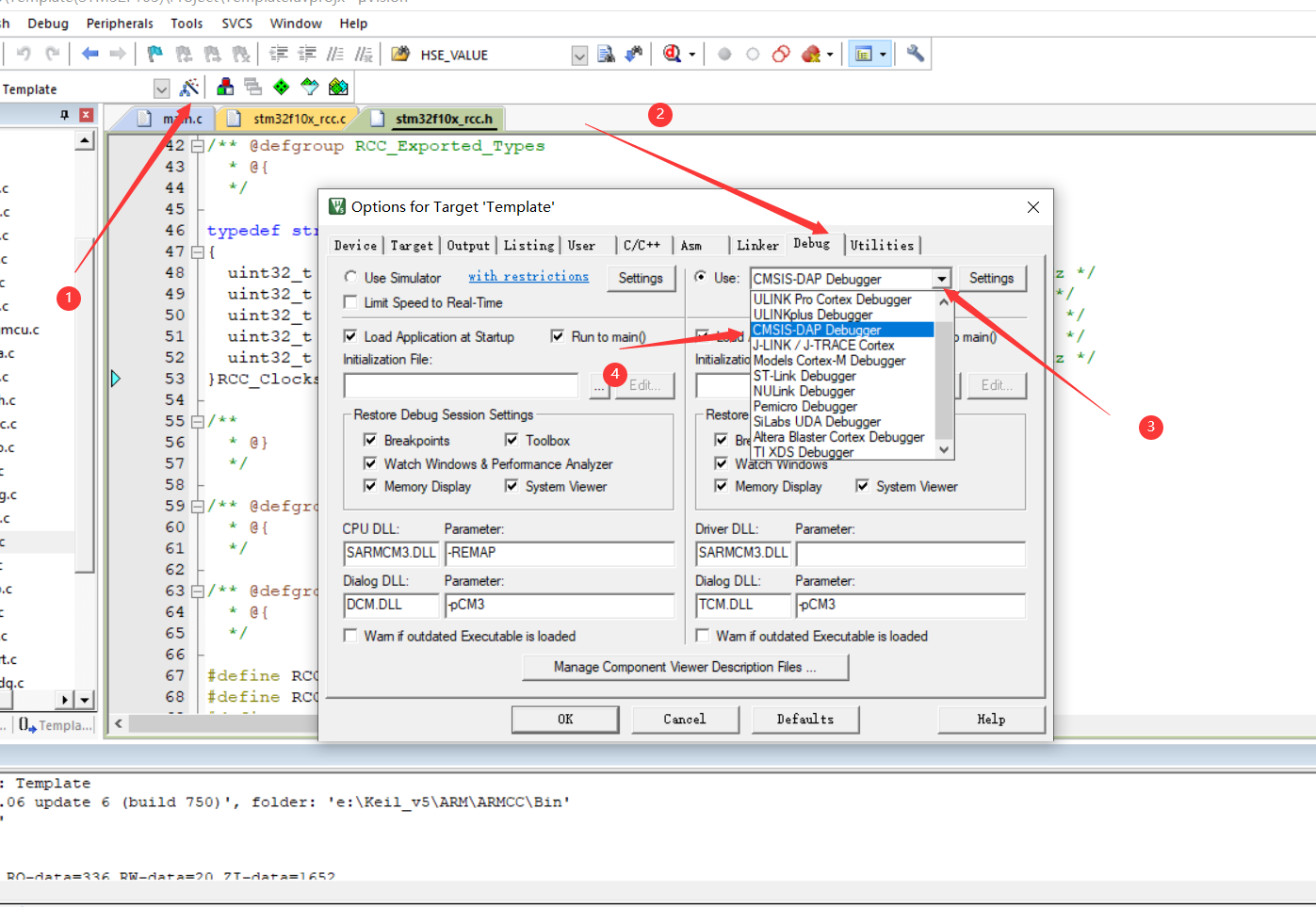This screenshot has width=1316, height=907.
Task: Uncheck the Toolbox checkbox
Action: [x=512, y=440]
